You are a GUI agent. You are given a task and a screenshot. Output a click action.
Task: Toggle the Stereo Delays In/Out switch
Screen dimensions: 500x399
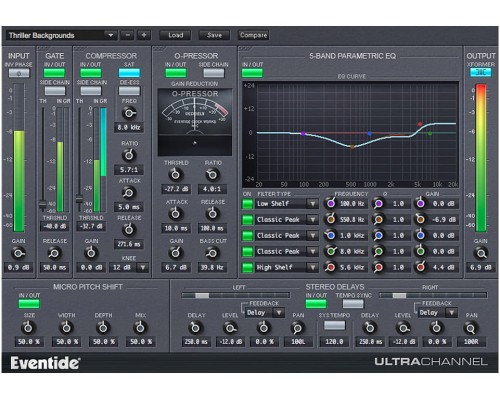(316, 304)
